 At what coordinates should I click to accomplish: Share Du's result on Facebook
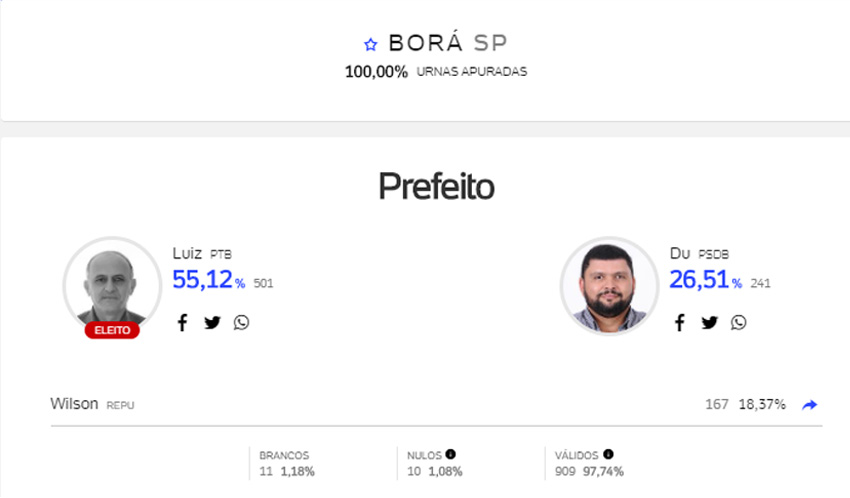(680, 322)
